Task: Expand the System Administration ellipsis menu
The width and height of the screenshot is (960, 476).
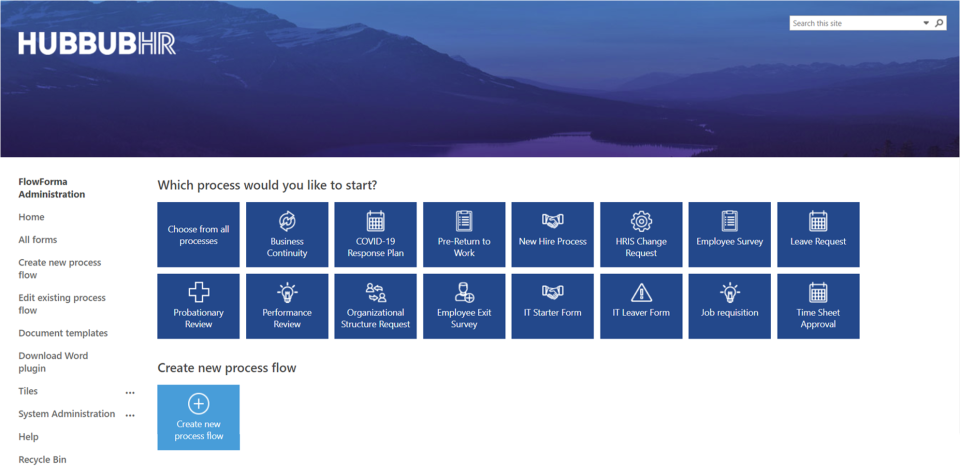Action: pyautogui.click(x=130, y=415)
